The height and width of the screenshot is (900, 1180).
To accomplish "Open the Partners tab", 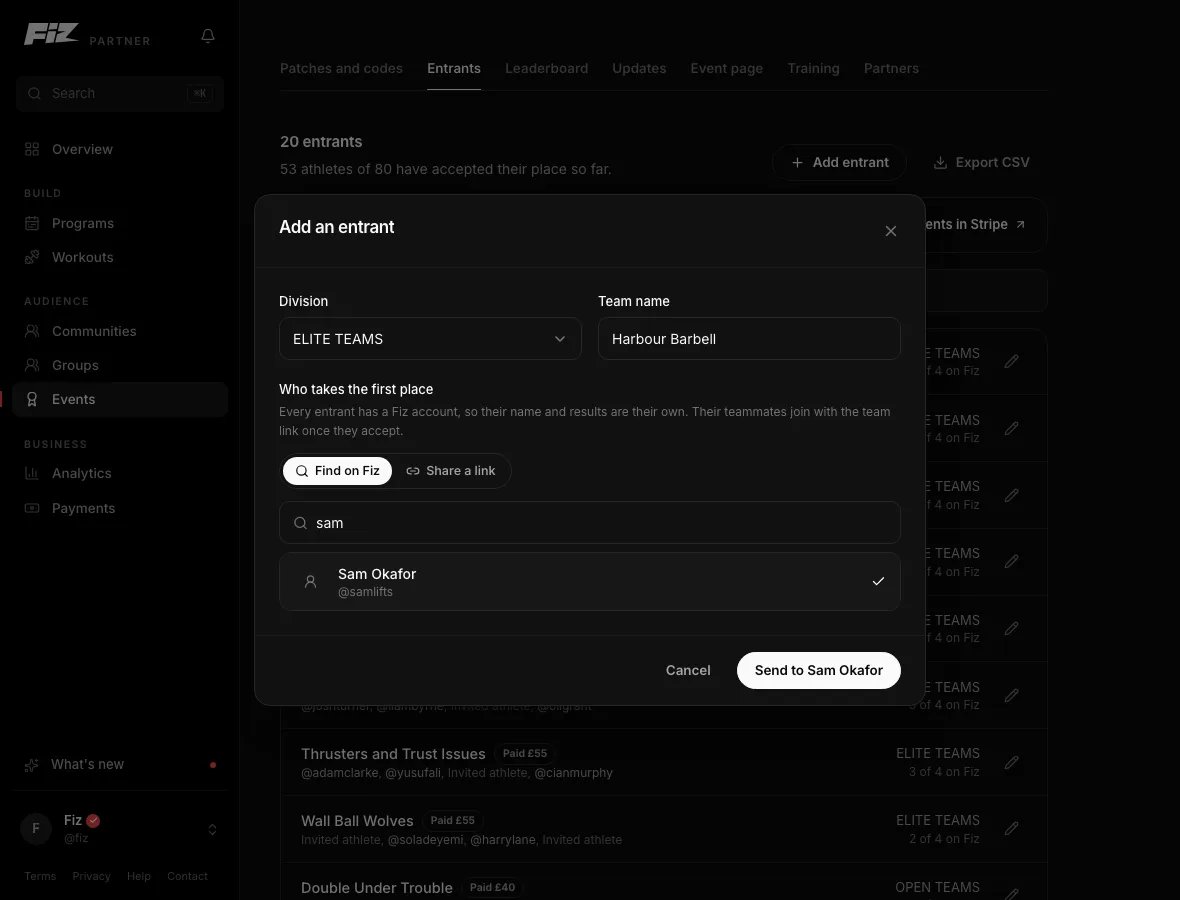I will [891, 68].
